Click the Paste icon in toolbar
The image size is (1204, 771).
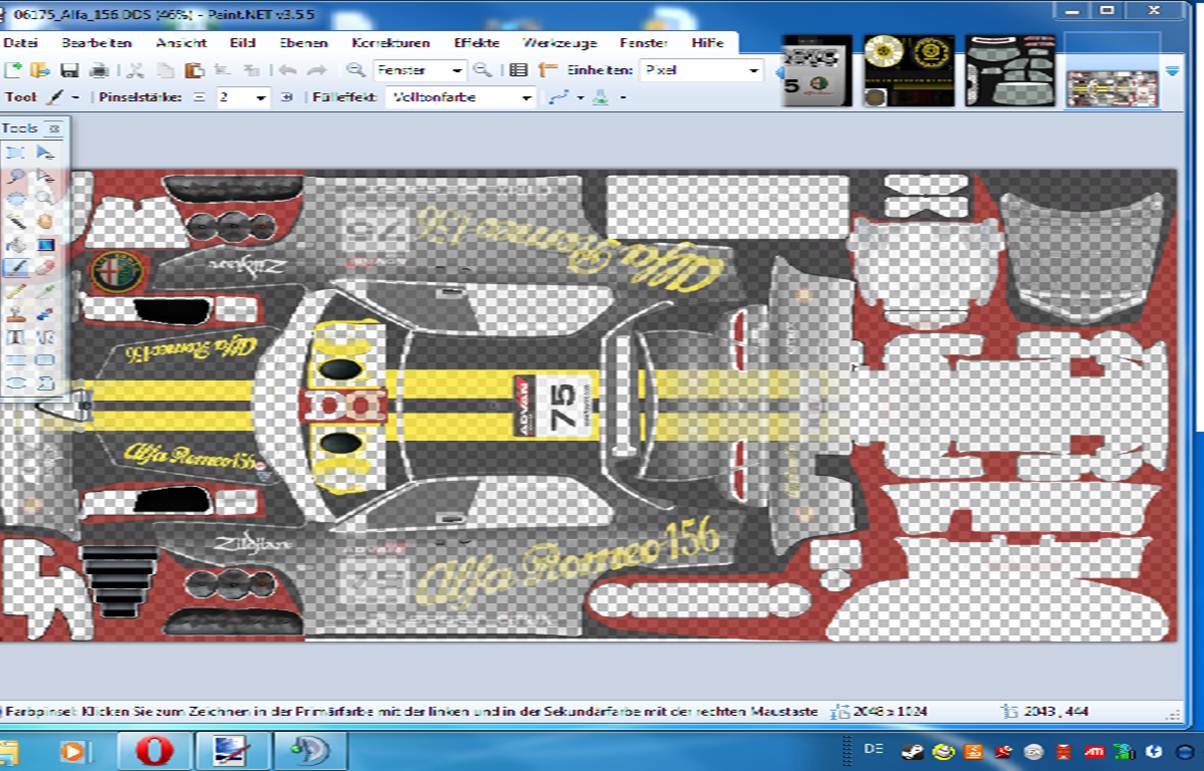tap(194, 70)
